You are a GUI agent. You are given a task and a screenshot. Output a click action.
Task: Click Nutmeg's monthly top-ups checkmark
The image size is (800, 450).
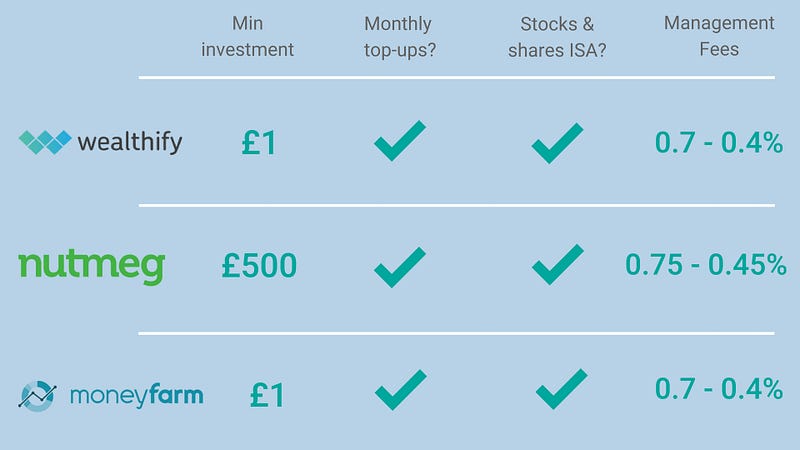pyautogui.click(x=400, y=267)
